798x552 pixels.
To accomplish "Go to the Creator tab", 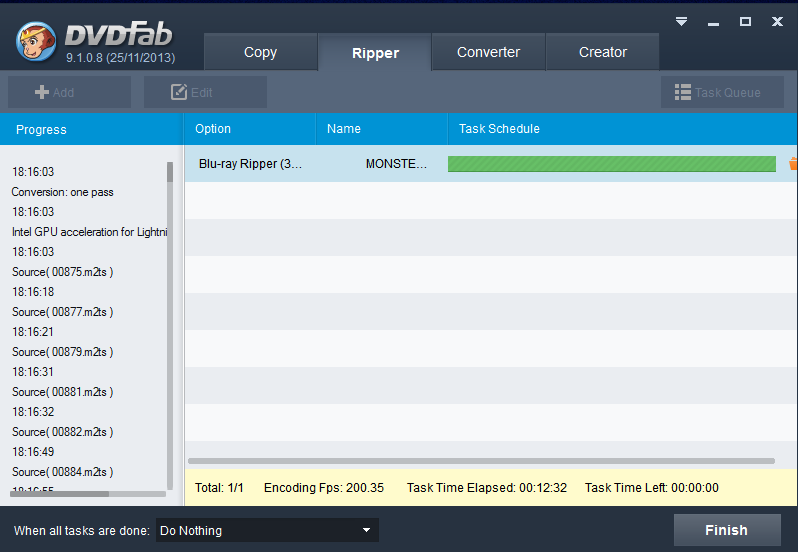I will pyautogui.click(x=603, y=52).
